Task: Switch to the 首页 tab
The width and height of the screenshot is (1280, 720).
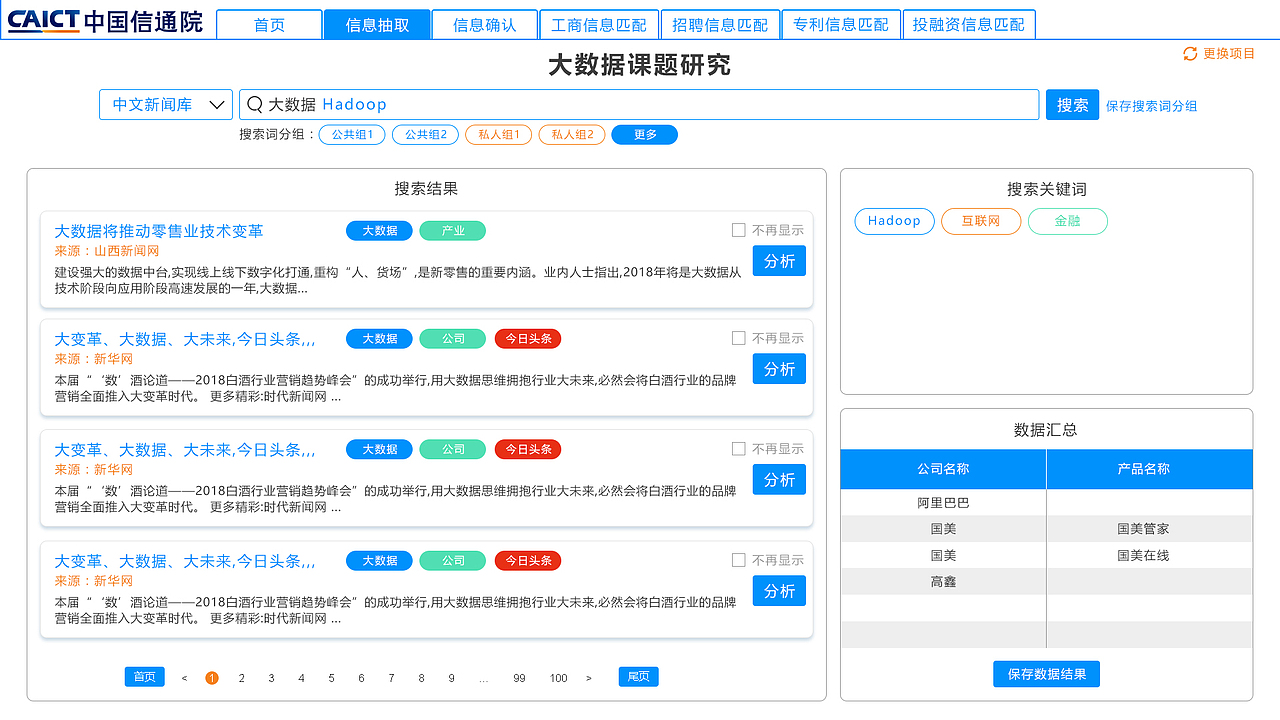Action: 269,25
